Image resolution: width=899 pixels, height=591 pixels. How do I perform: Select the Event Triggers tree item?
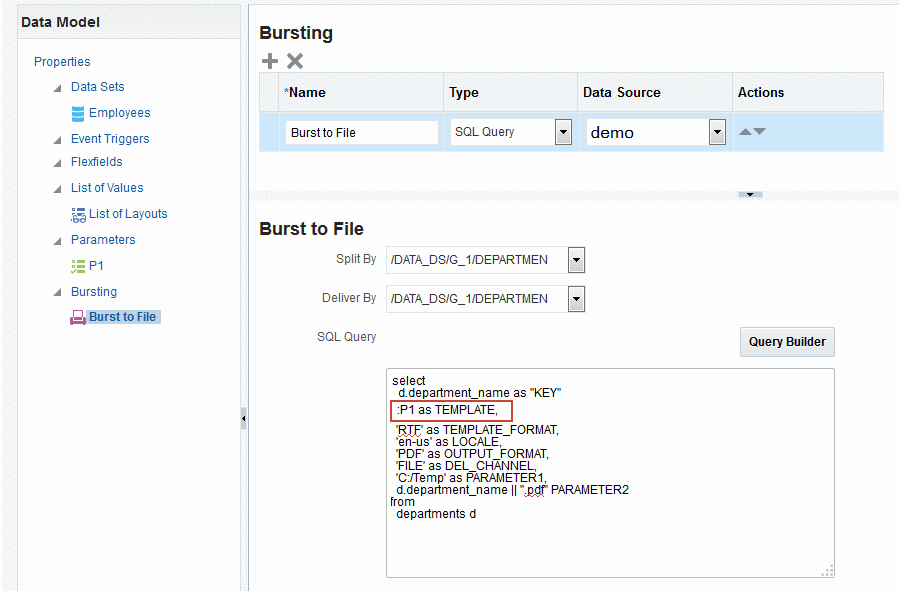110,138
